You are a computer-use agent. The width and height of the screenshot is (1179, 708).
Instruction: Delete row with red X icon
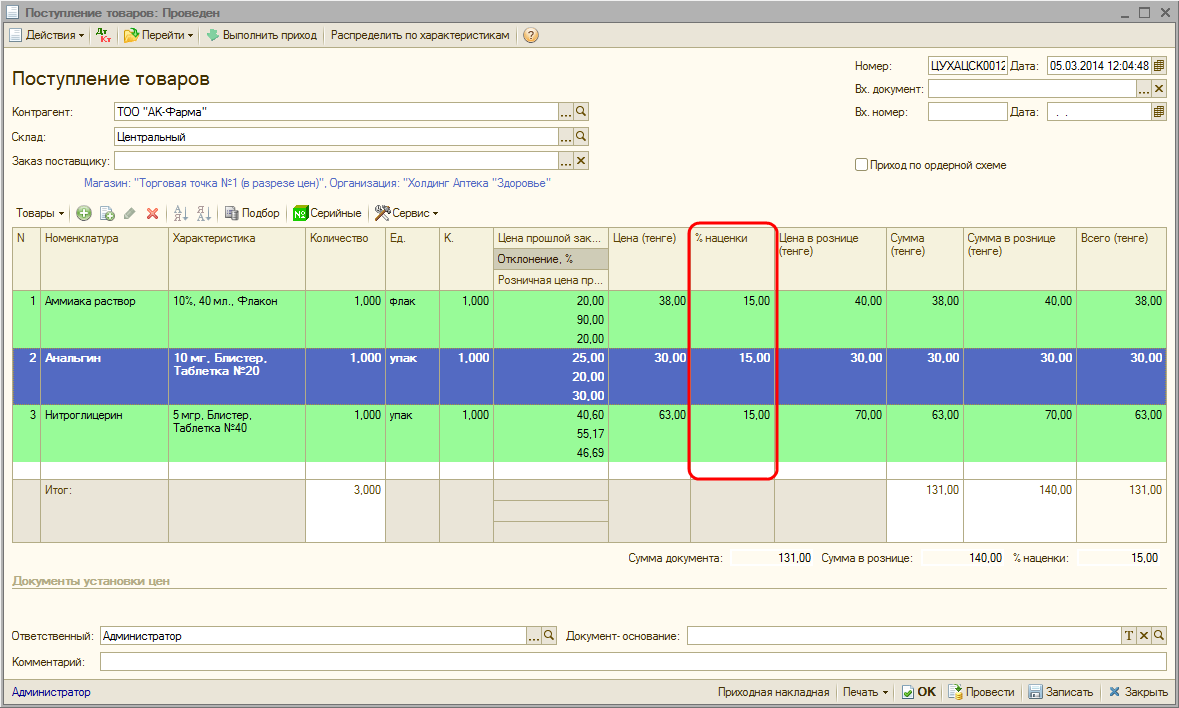click(x=153, y=213)
